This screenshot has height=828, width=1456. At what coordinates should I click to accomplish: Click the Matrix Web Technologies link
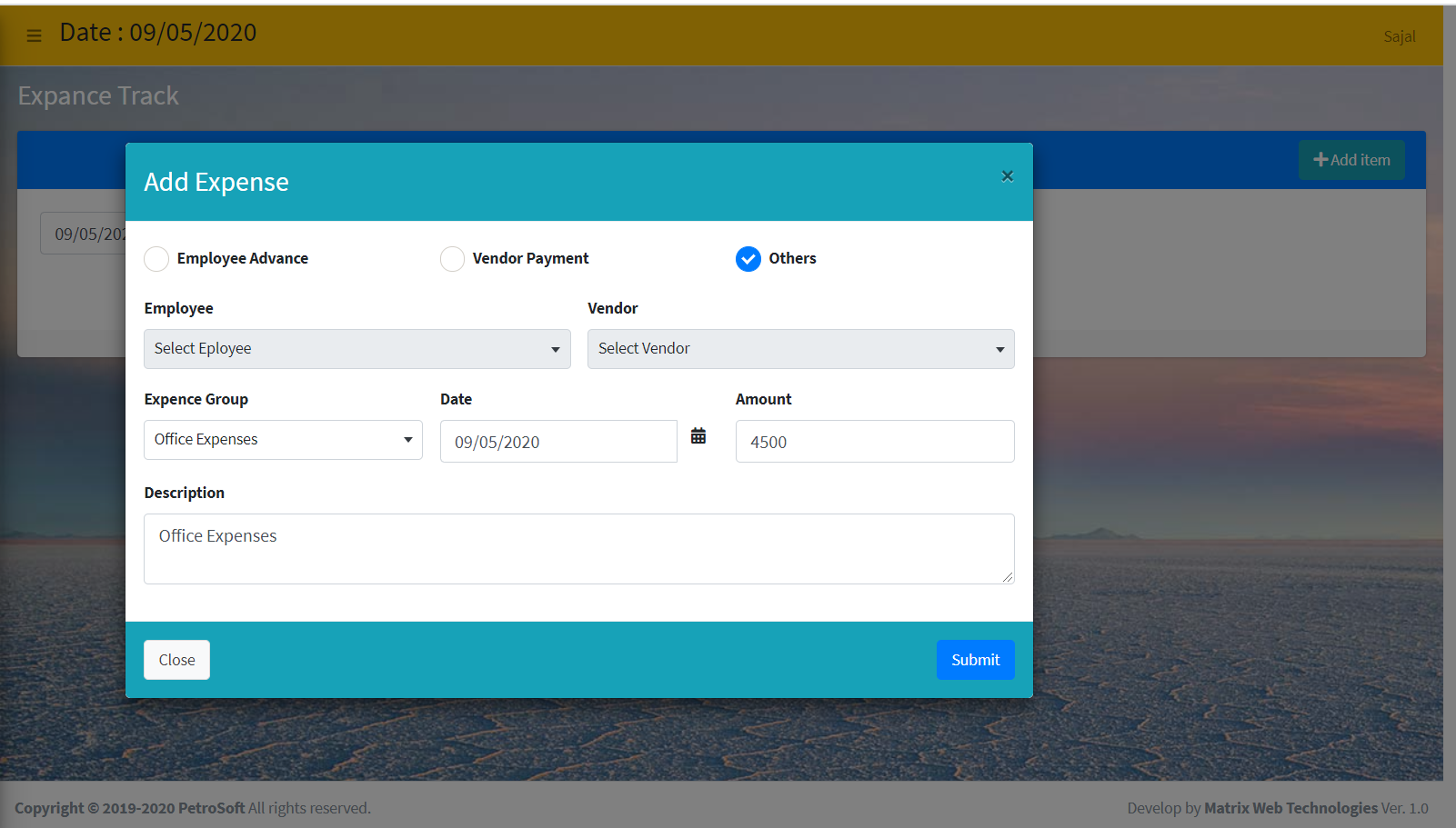point(1290,808)
